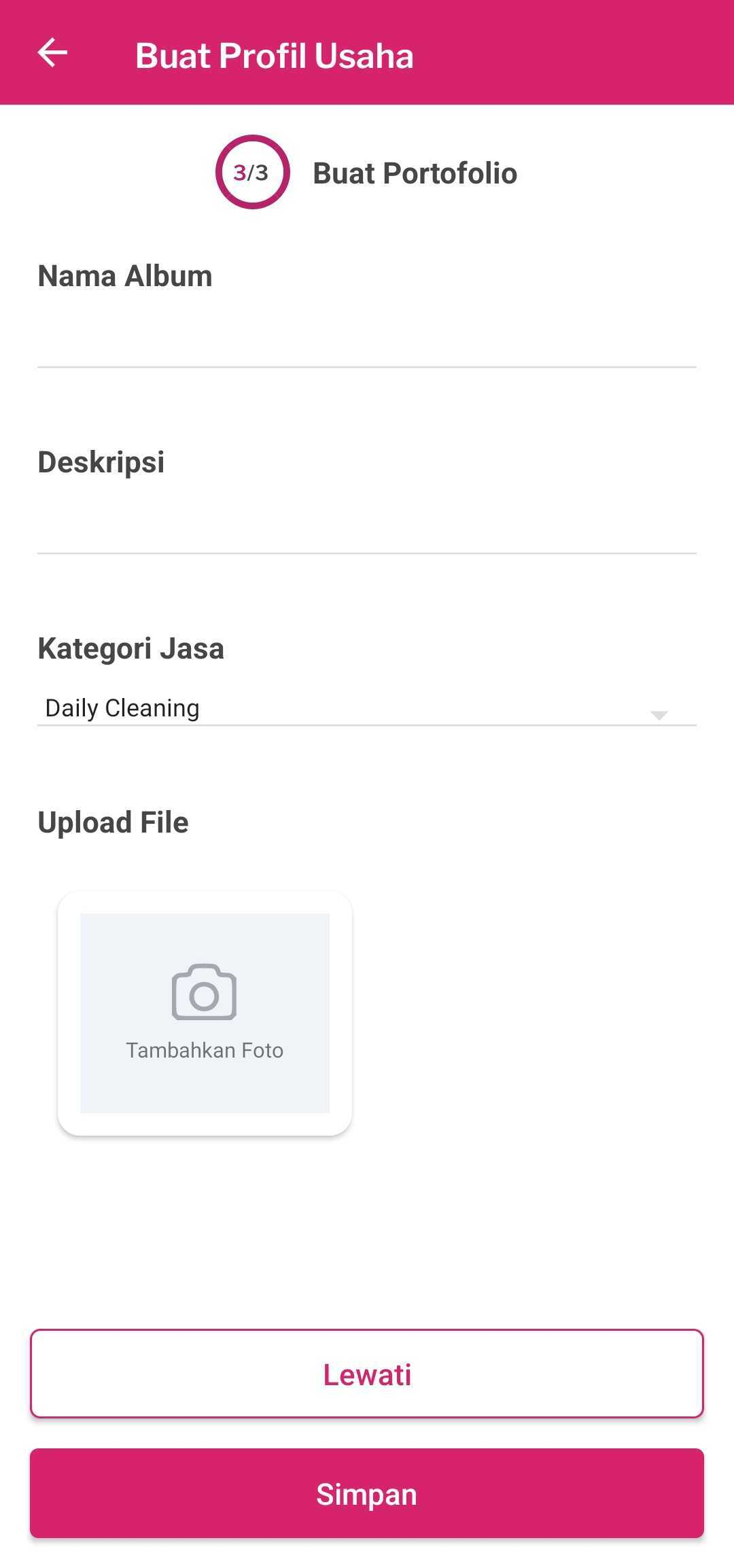734x1568 pixels.
Task: Tap the Kategori Jasa label
Action: [130, 648]
